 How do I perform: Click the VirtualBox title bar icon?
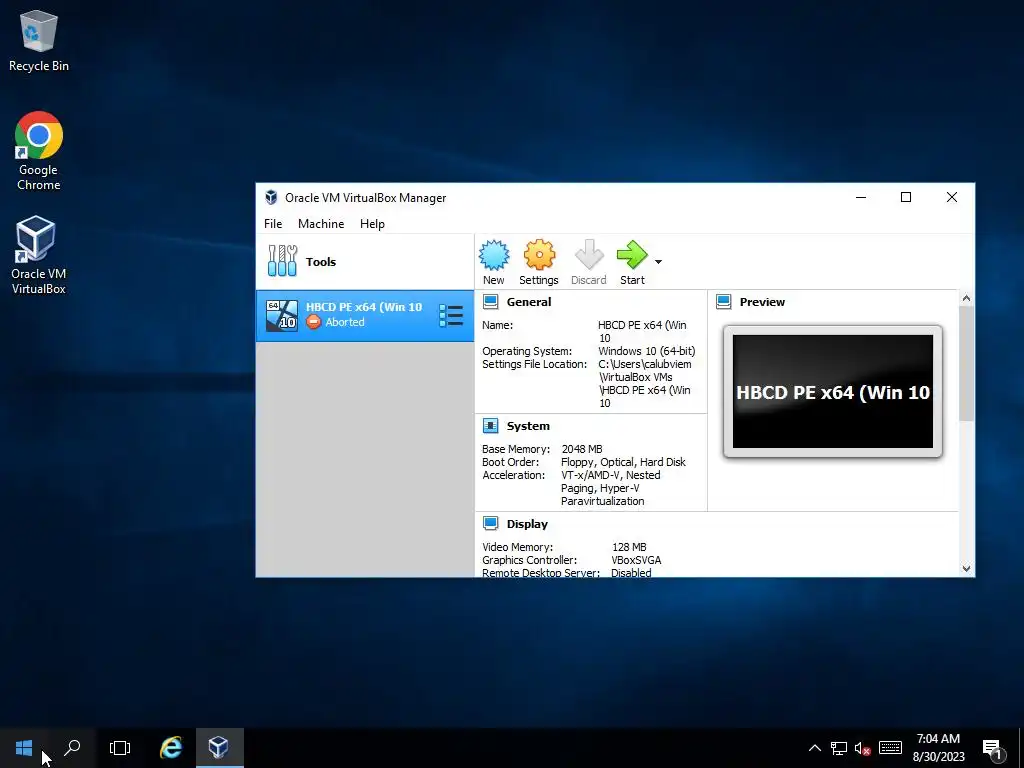coord(271,197)
